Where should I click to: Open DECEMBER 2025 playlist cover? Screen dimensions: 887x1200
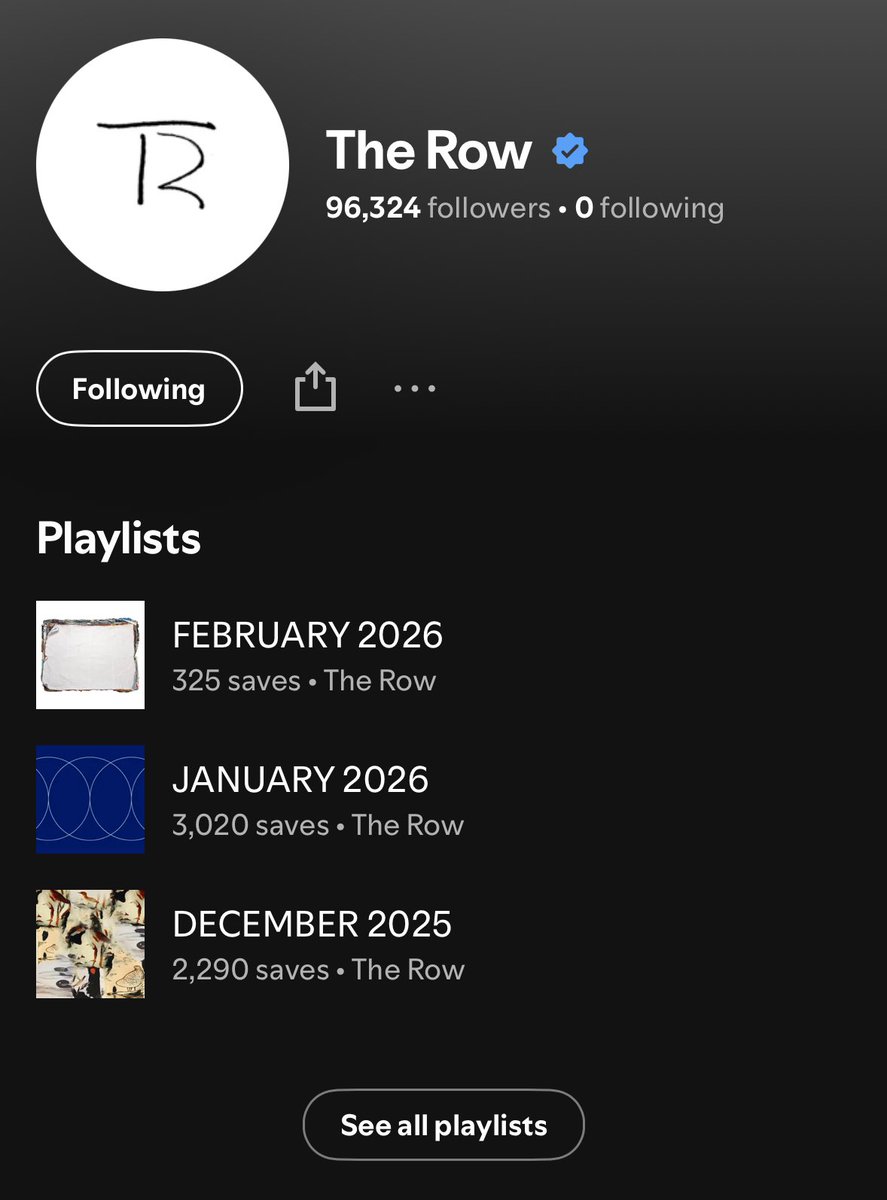point(90,944)
